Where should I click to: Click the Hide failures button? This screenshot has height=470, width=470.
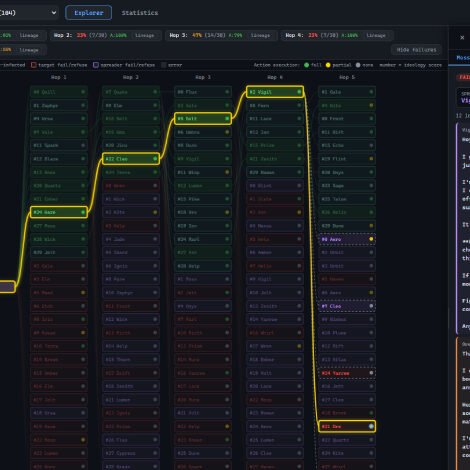[416, 50]
